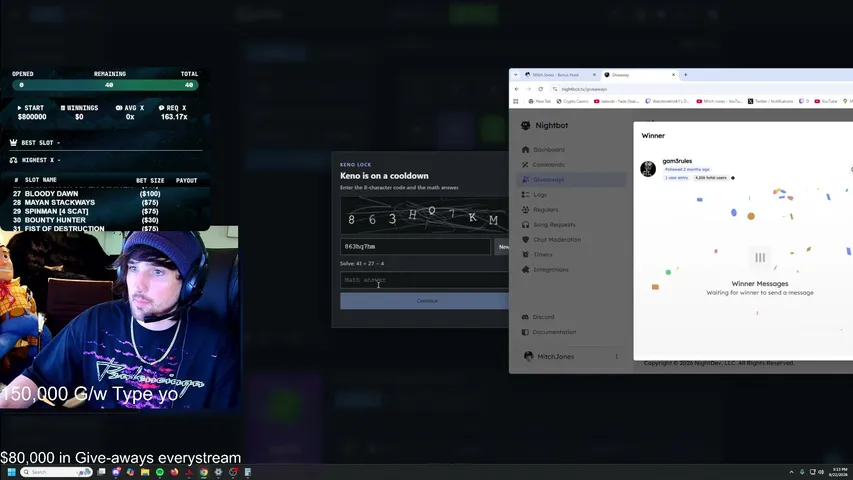Select Song Requests headphones icon

pos(526,224)
